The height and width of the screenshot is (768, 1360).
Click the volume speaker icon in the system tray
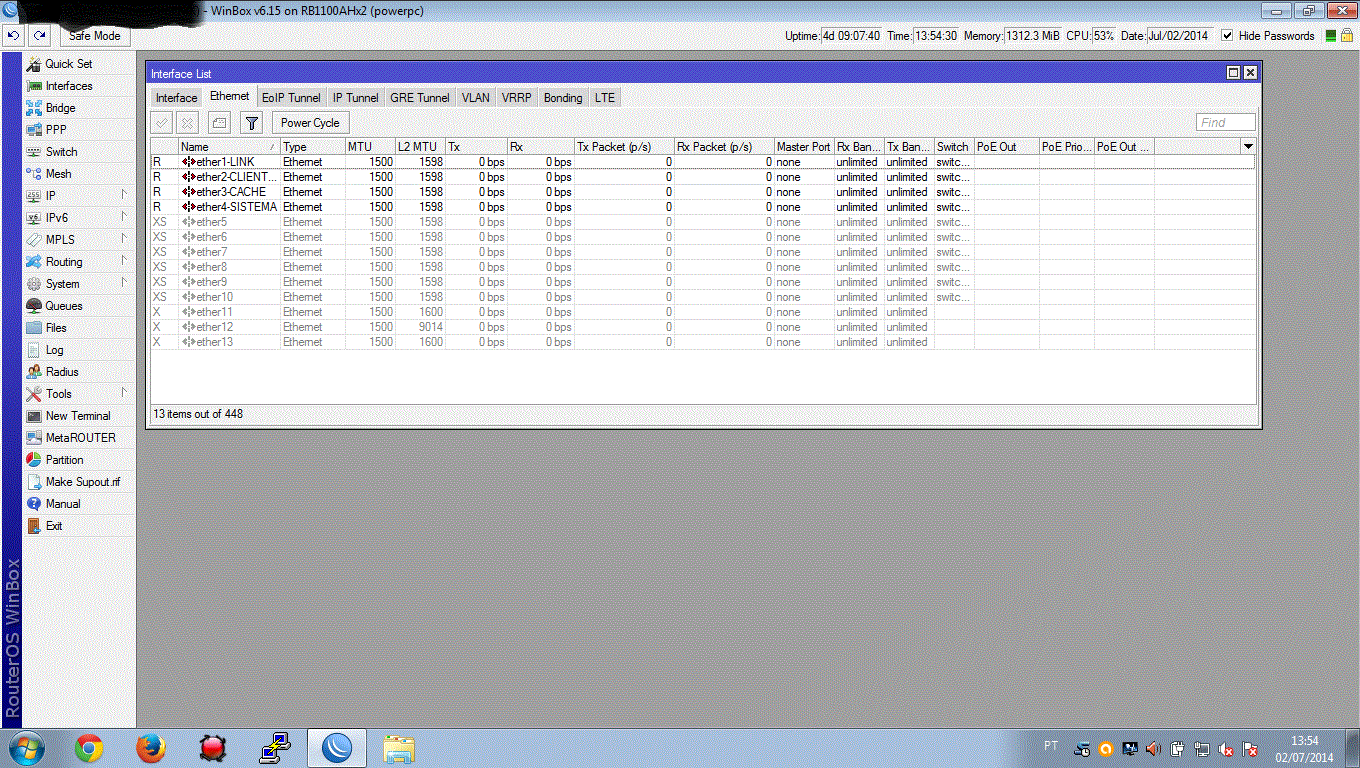click(1153, 748)
